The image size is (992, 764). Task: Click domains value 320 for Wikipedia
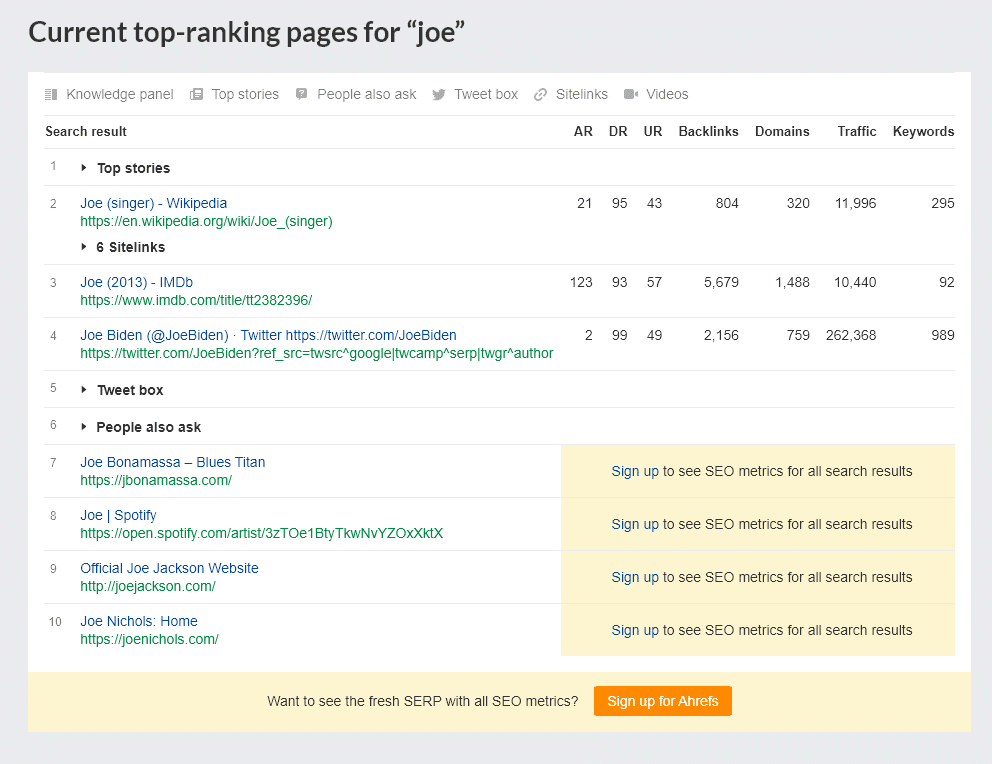(x=798, y=203)
